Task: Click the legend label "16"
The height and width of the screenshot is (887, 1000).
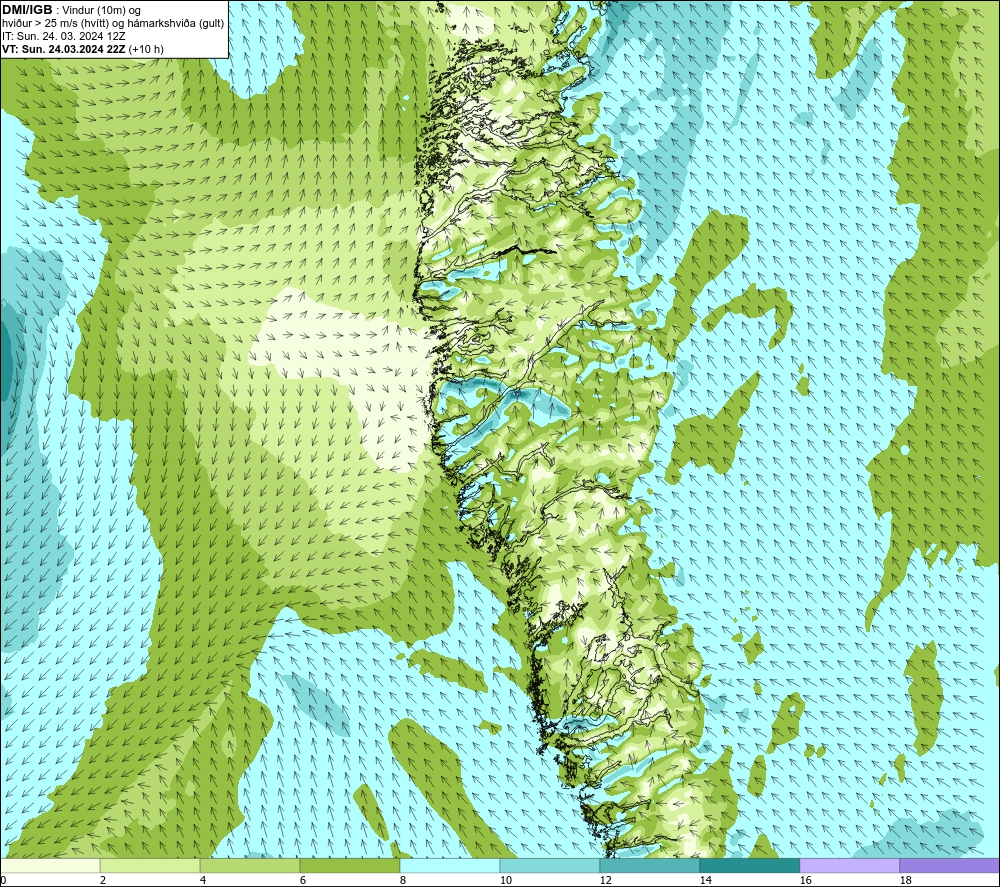Action: tap(805, 881)
